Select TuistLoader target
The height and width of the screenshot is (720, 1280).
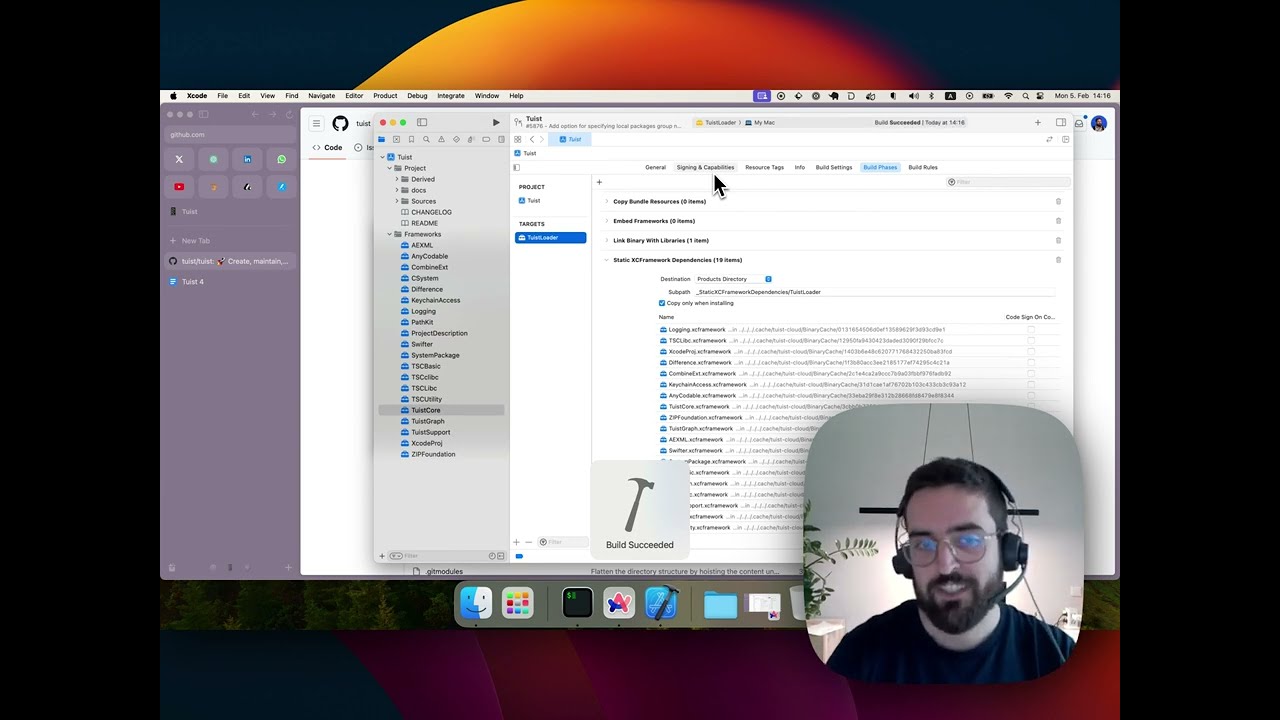[x=550, y=237]
